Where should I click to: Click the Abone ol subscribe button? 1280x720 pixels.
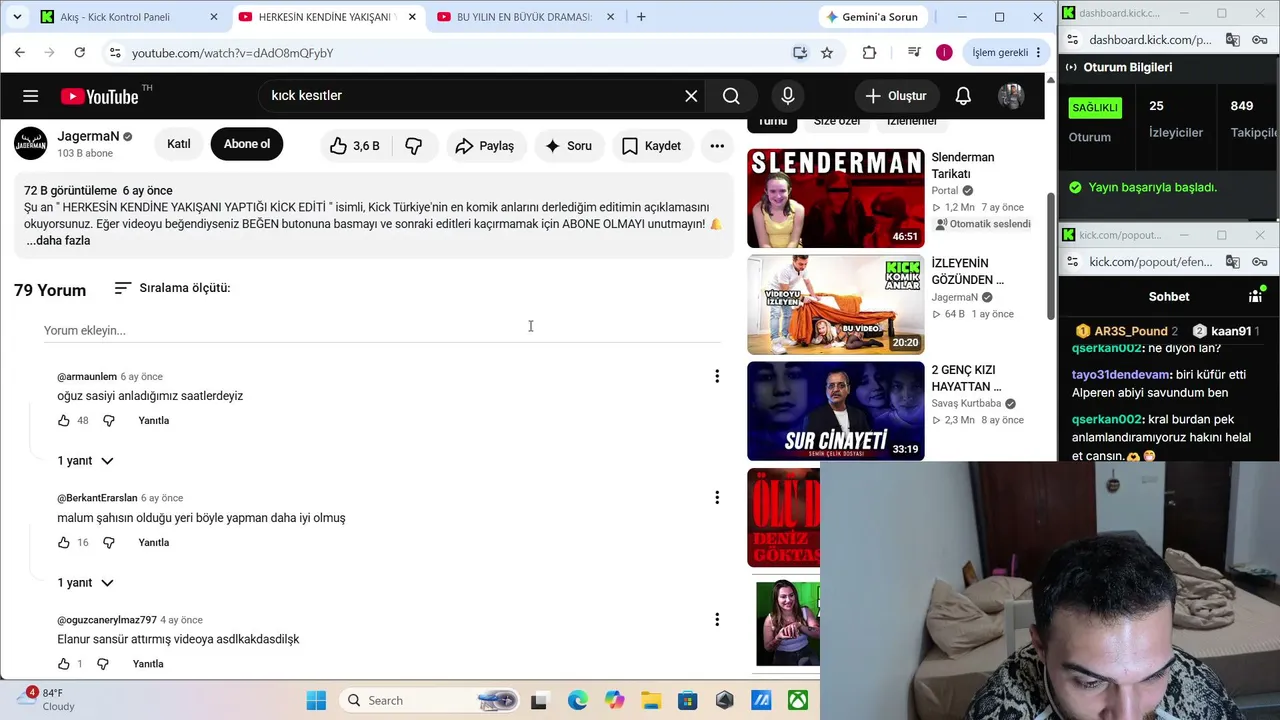pyautogui.click(x=247, y=144)
